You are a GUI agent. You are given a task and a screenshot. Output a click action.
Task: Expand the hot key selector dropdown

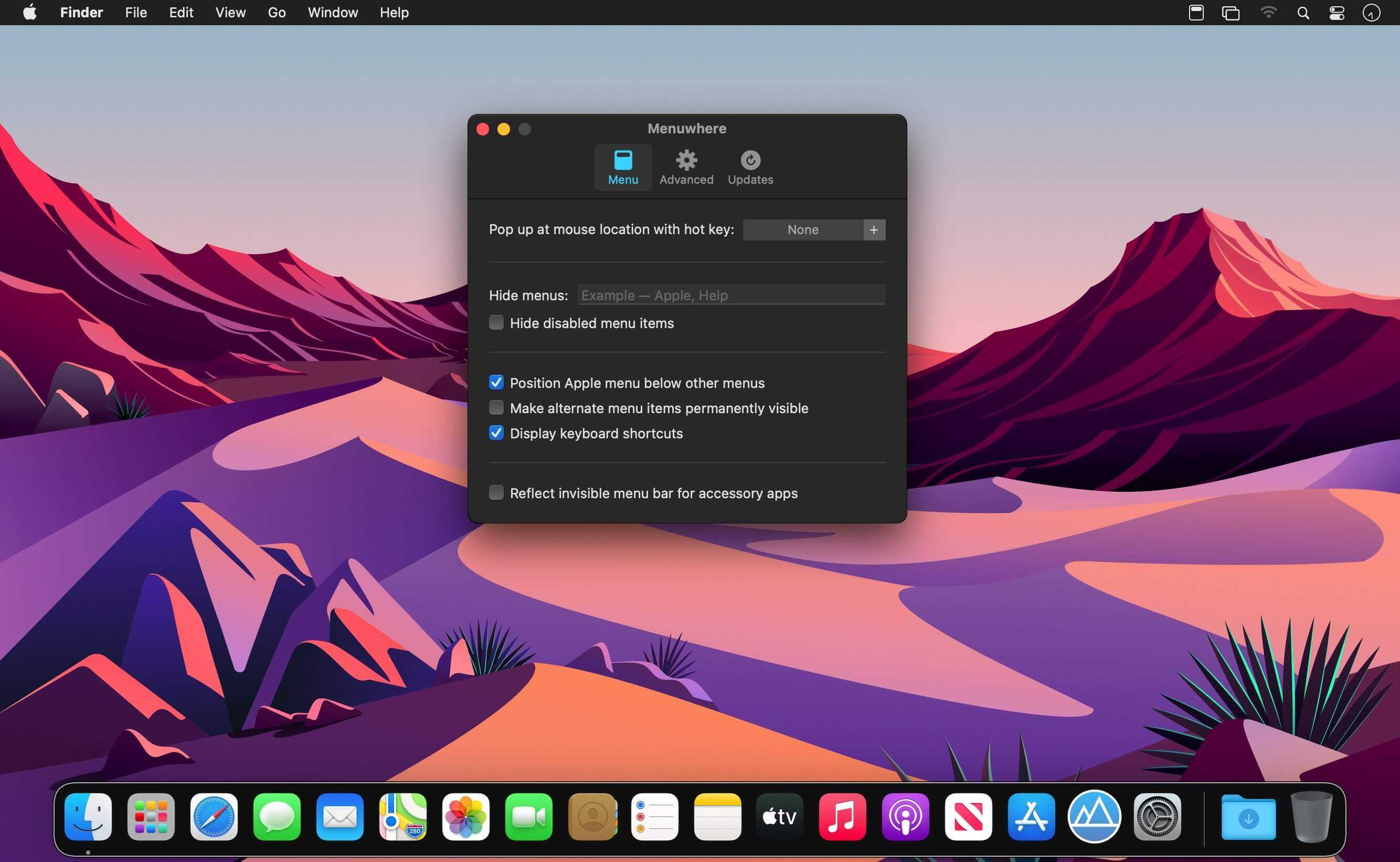pos(803,229)
